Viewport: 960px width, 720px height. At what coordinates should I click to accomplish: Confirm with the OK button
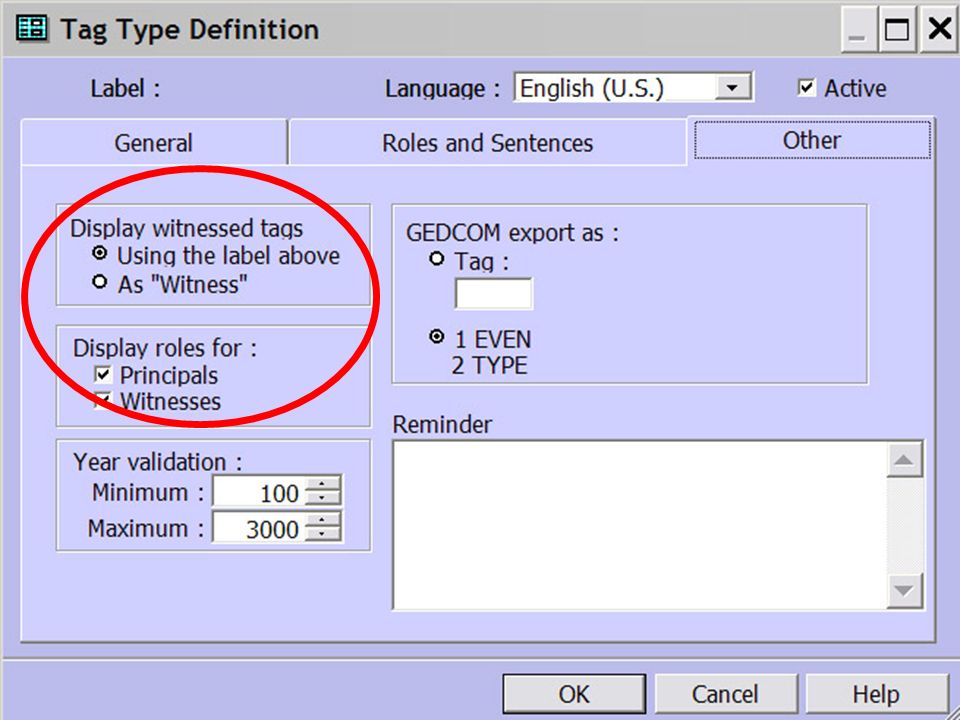point(574,694)
